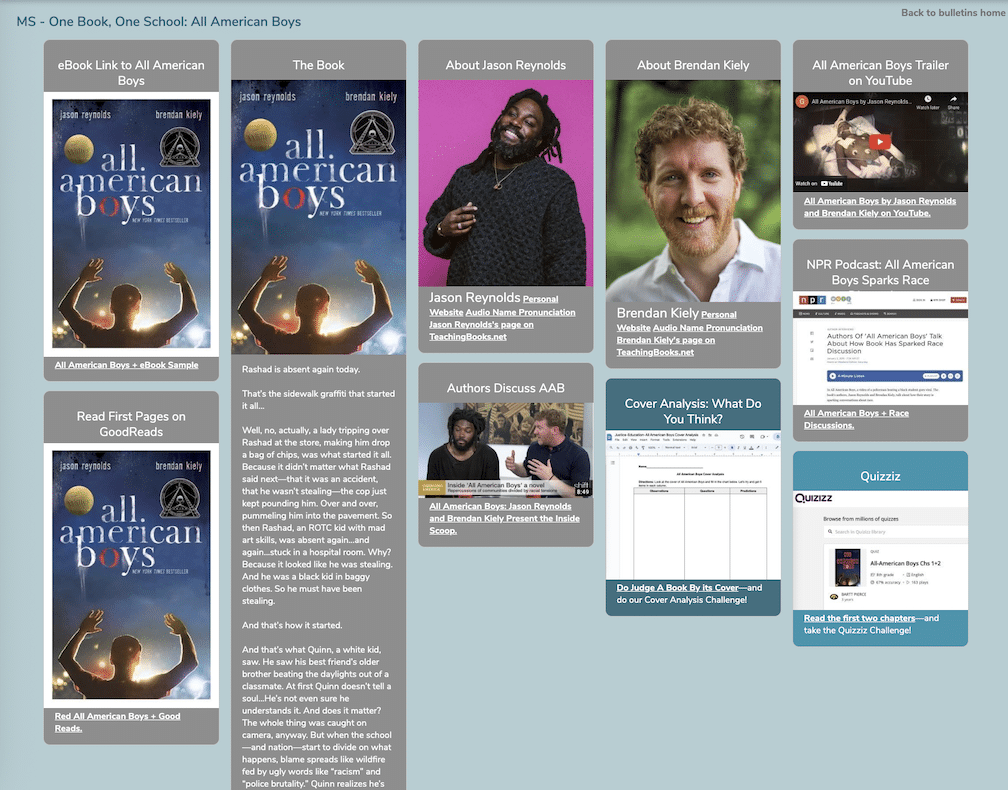Open the Back to bulletins home link
1008x790 pixels.
[951, 13]
